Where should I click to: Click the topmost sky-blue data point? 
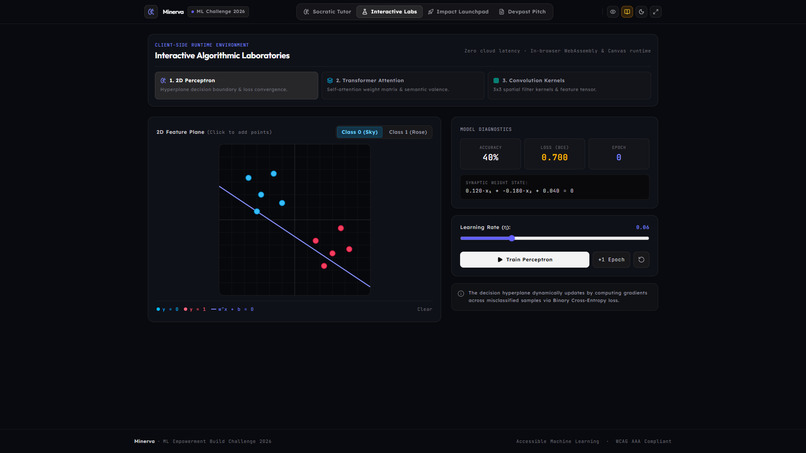coord(273,174)
